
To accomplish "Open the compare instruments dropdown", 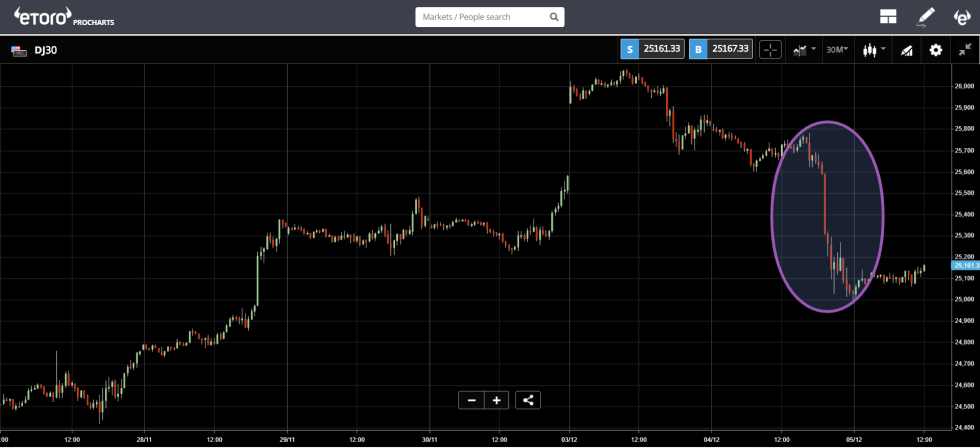I will tap(804, 49).
